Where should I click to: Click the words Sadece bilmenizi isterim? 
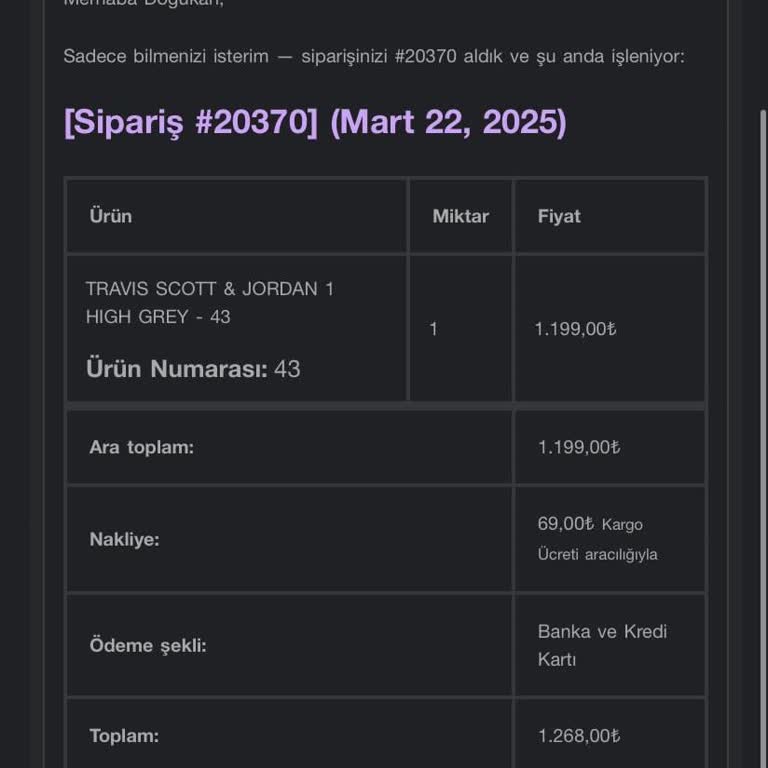click(166, 56)
